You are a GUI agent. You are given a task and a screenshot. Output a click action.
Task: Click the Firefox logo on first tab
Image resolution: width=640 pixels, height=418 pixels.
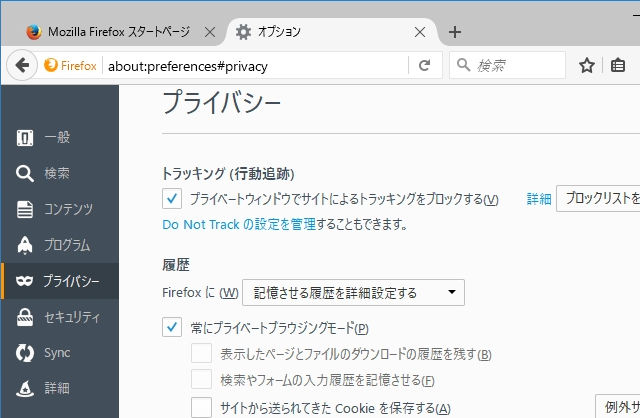[34, 32]
